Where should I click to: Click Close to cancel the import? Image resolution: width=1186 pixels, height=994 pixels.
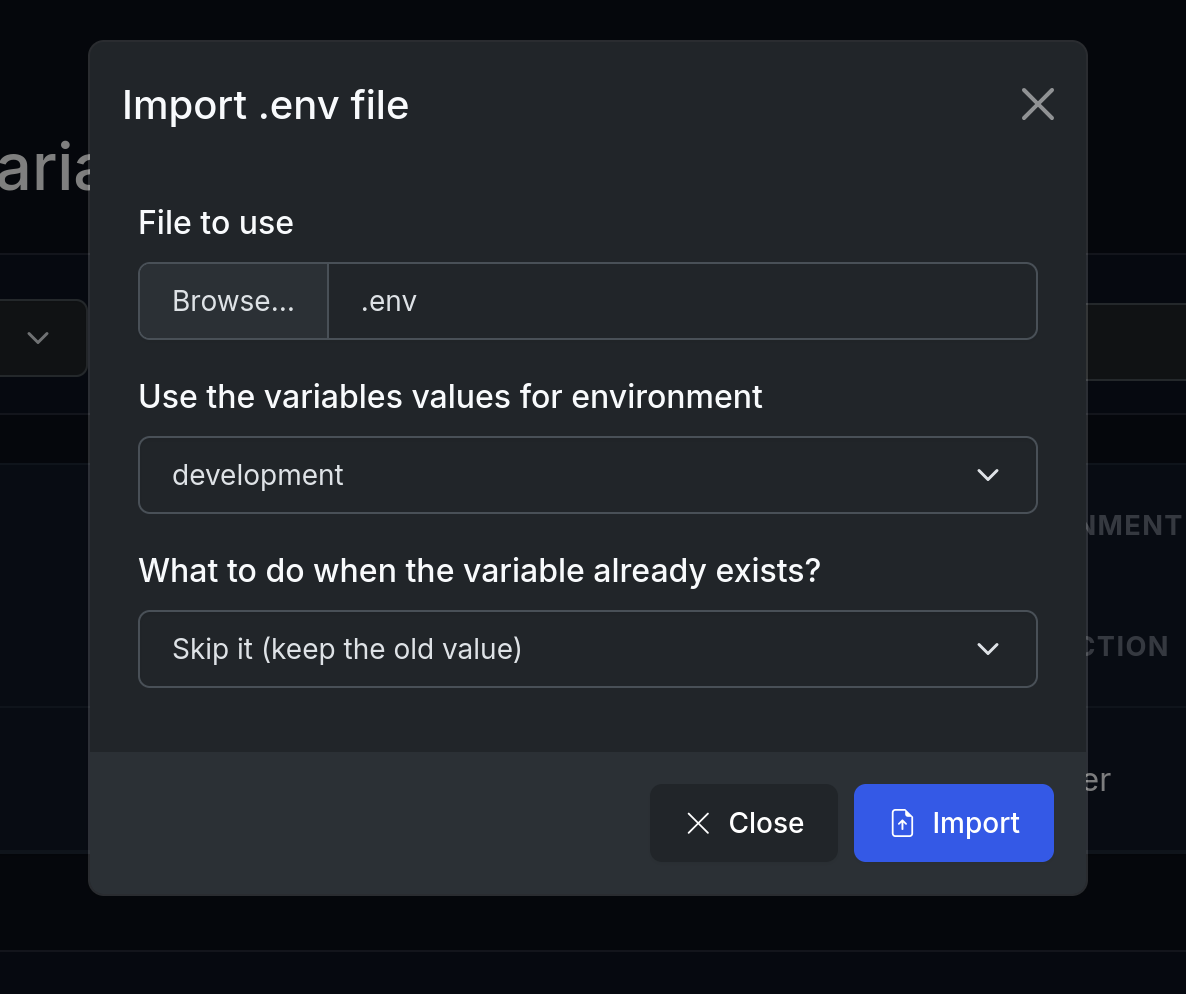tap(744, 822)
